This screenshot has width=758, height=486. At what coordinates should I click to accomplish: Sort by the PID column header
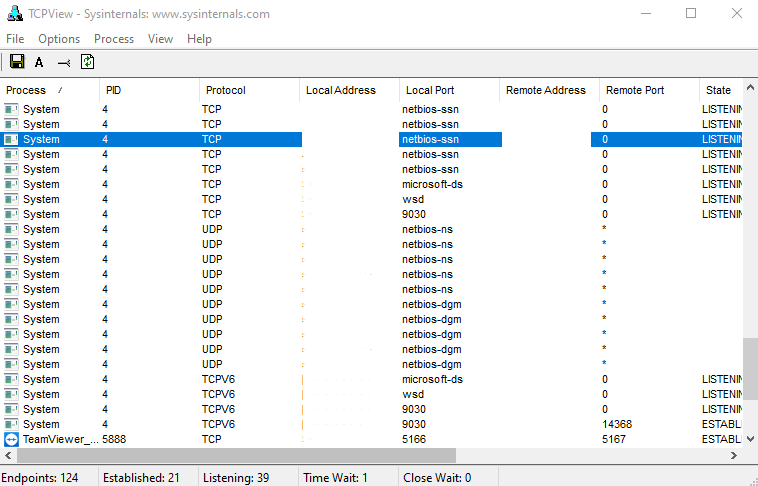150,90
